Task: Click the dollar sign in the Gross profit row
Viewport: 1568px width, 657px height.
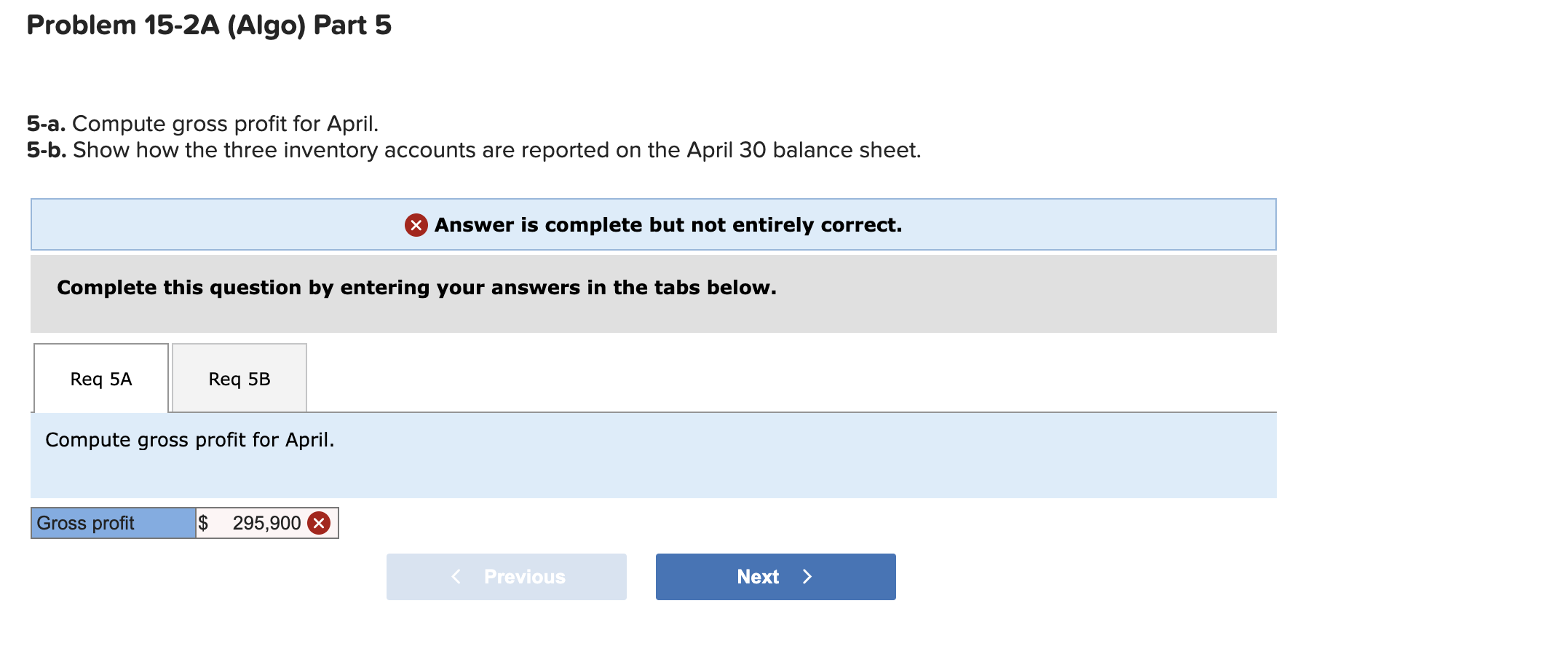Action: [x=205, y=522]
